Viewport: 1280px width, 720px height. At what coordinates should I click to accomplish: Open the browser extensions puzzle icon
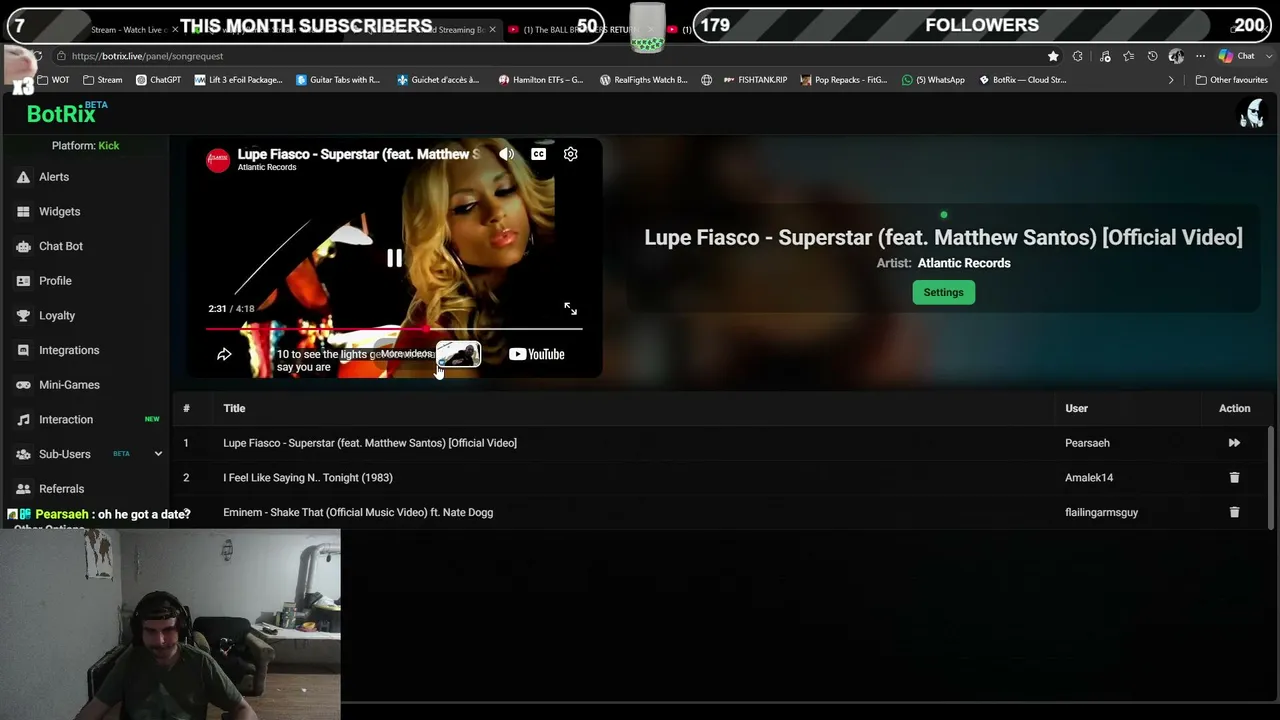(1077, 56)
